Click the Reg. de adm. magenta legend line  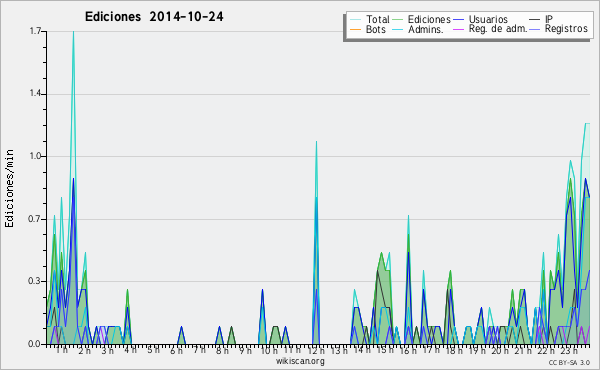tap(458, 29)
